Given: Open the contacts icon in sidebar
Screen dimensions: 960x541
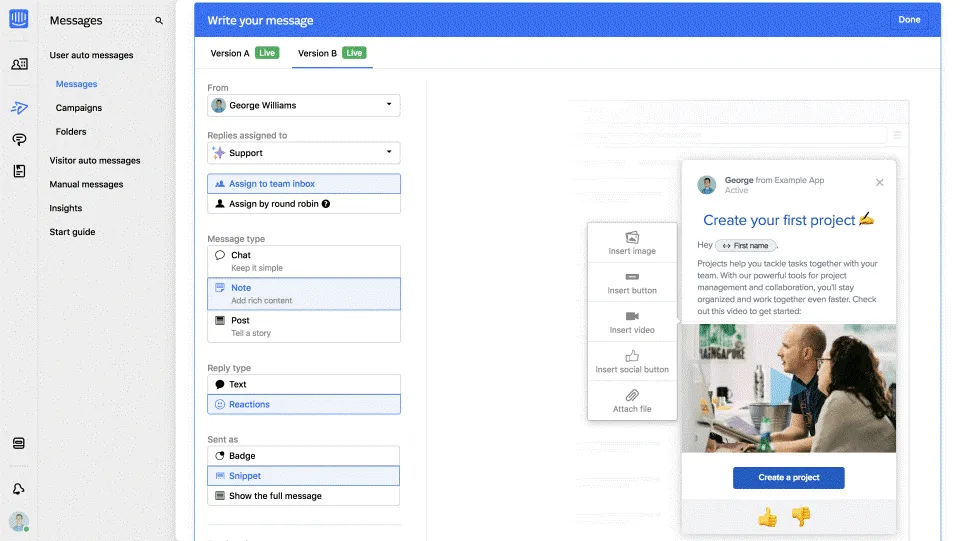Looking at the screenshot, I should pos(19,64).
